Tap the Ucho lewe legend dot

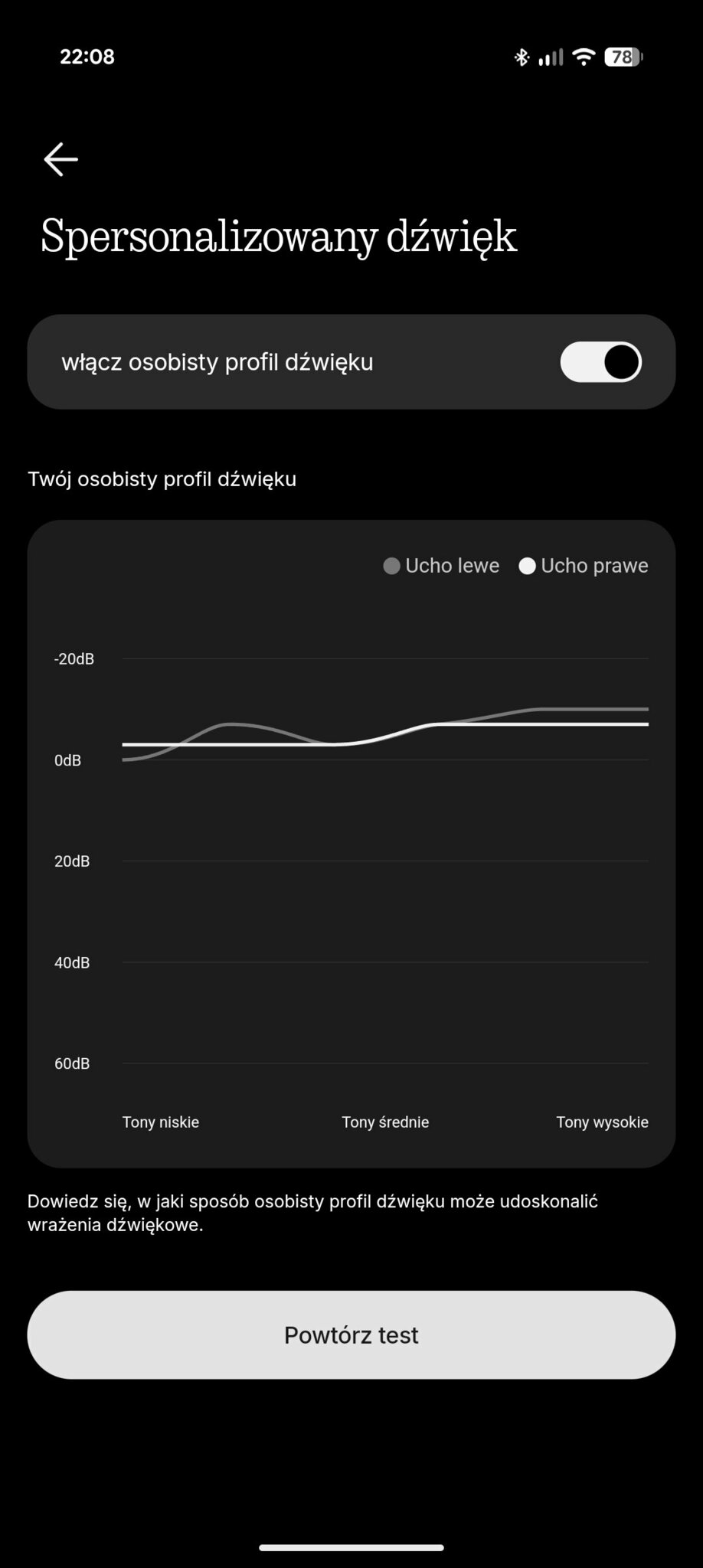[x=391, y=566]
